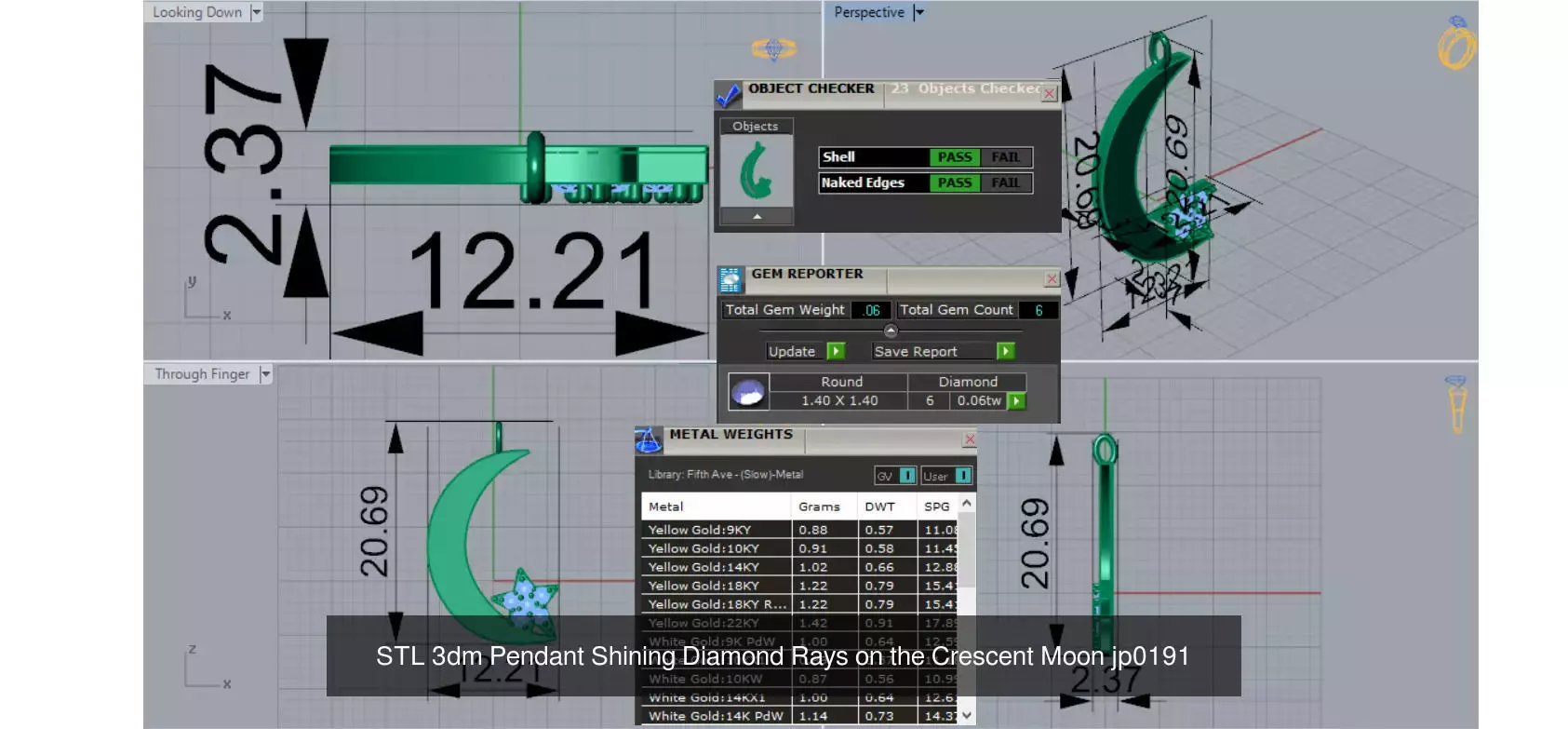Screen dimensions: 1568x729
Task: Select FAIL for Naked Edges check
Action: [x=1005, y=183]
